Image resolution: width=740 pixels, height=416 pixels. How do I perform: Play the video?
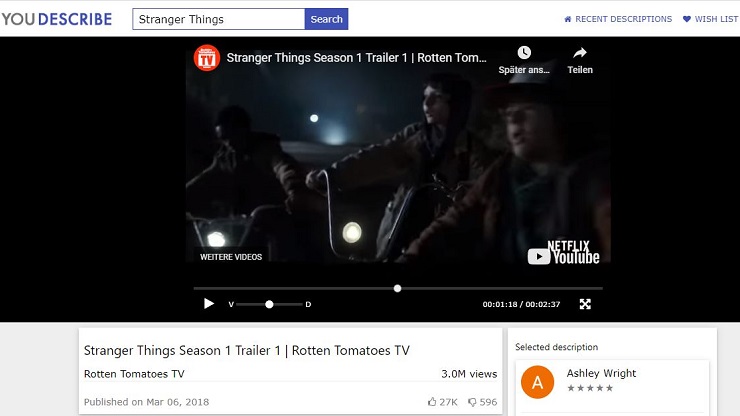click(209, 304)
